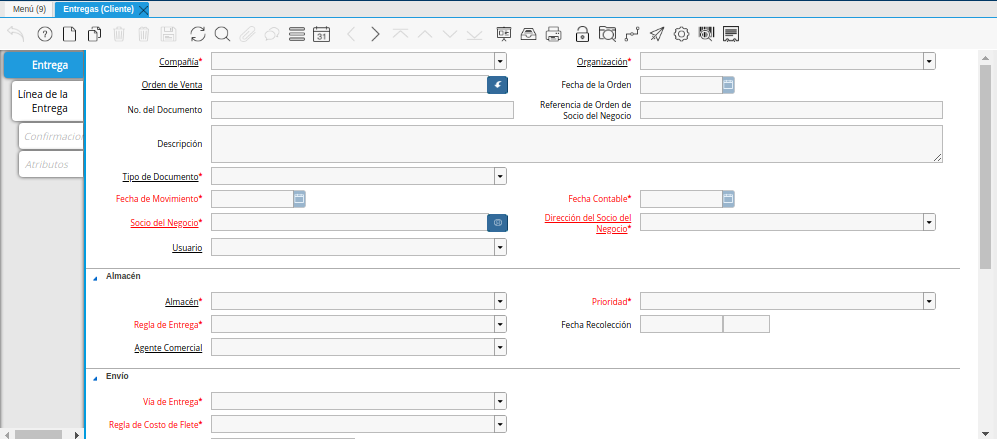Select the Entrega side tab
Screen dimensions: 997x439
click(x=44, y=65)
